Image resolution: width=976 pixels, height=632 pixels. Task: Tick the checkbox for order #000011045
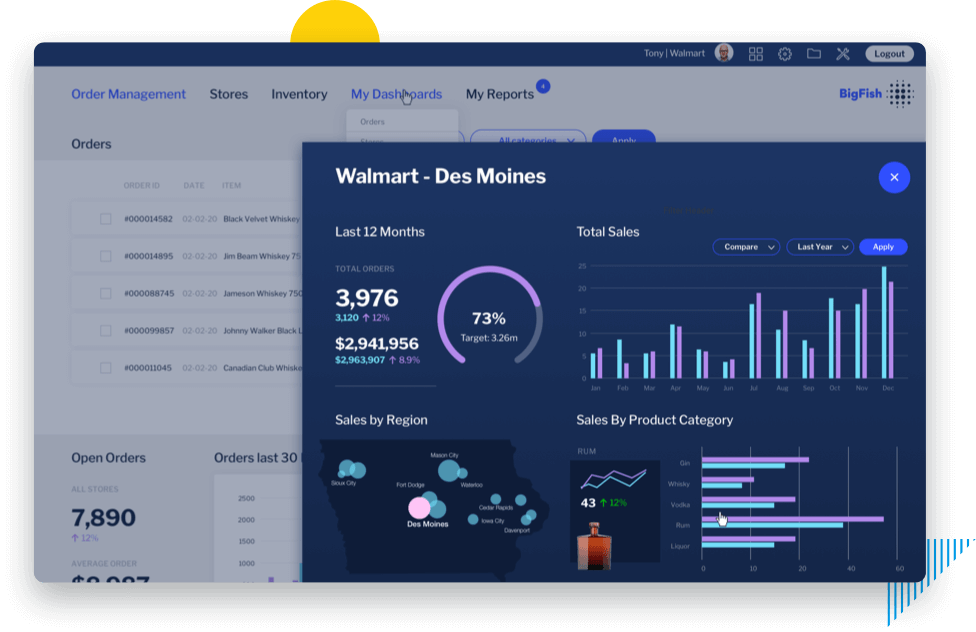pyautogui.click(x=106, y=368)
